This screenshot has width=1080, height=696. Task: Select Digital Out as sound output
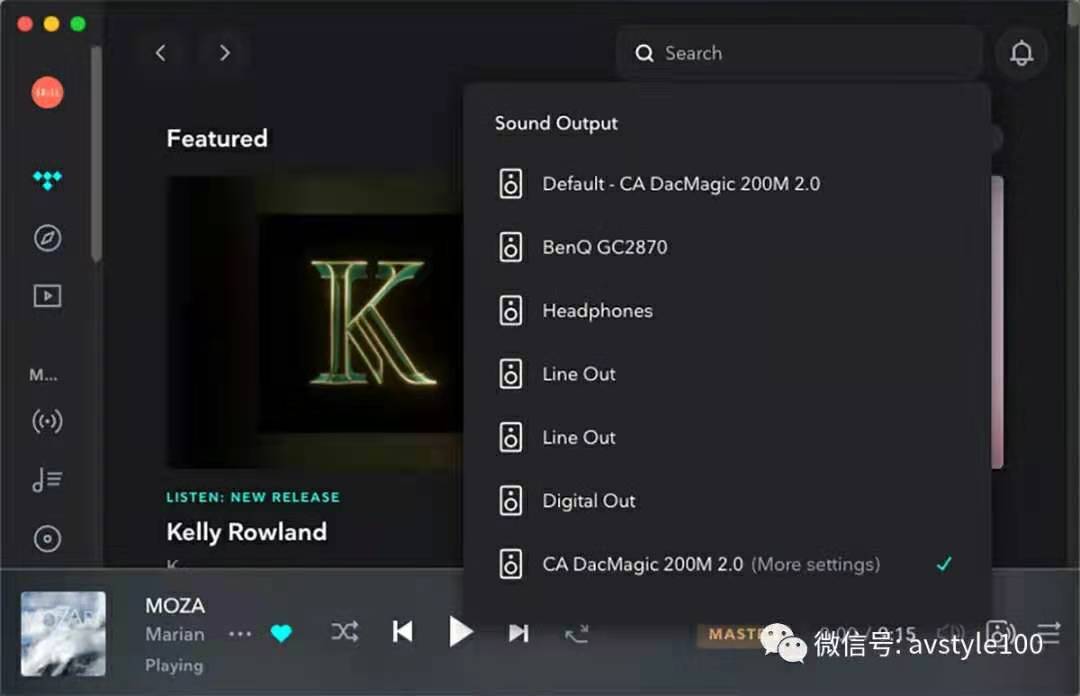tap(727, 501)
